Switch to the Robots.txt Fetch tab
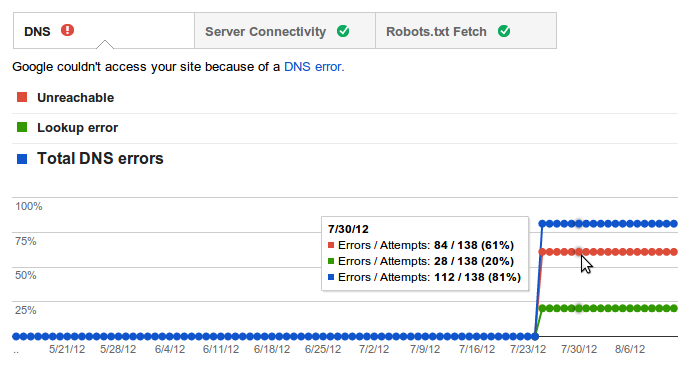Screen dimensions: 694x369 (x=466, y=31)
